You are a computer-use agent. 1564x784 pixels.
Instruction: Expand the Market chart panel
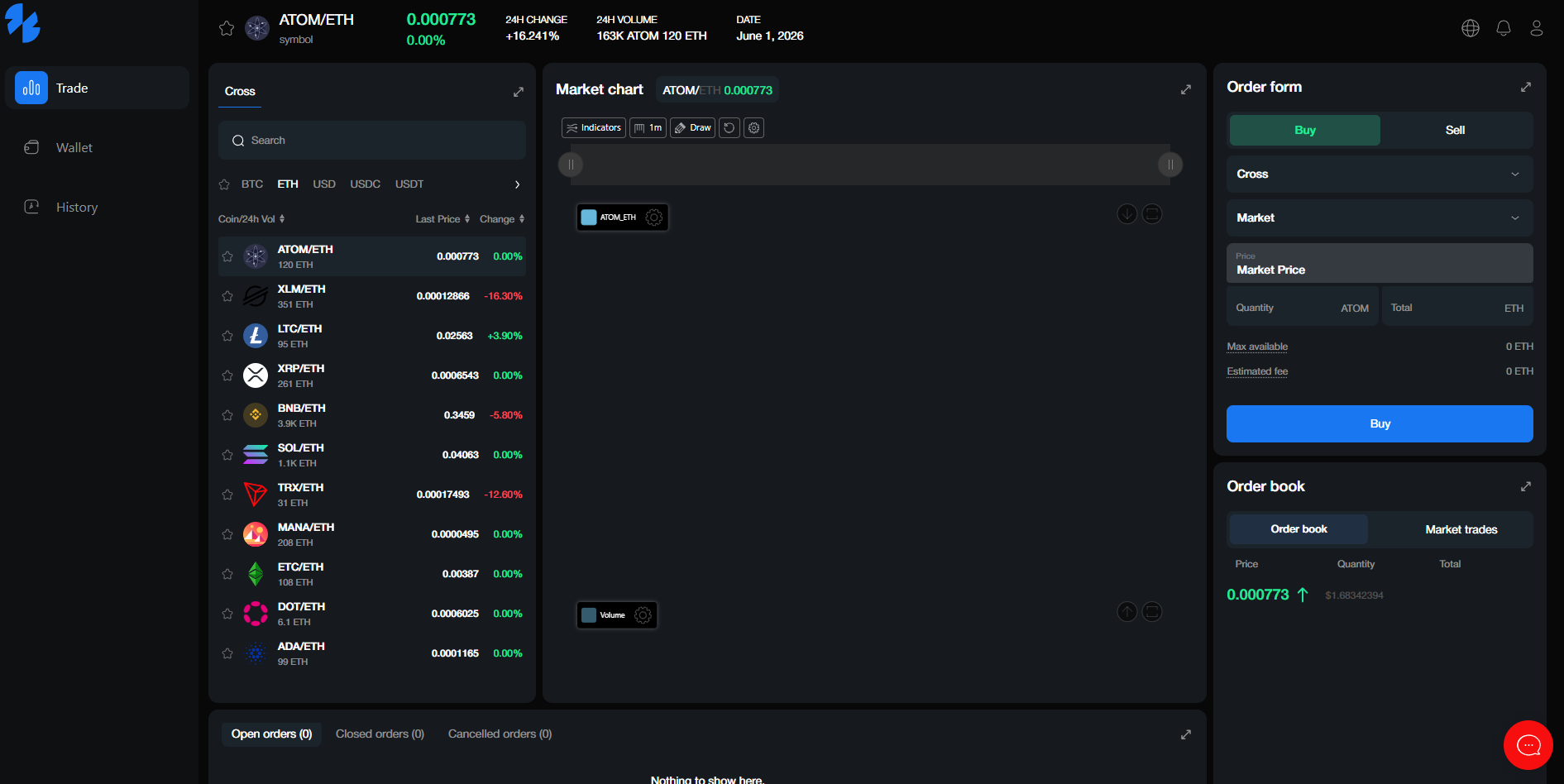(x=1186, y=89)
